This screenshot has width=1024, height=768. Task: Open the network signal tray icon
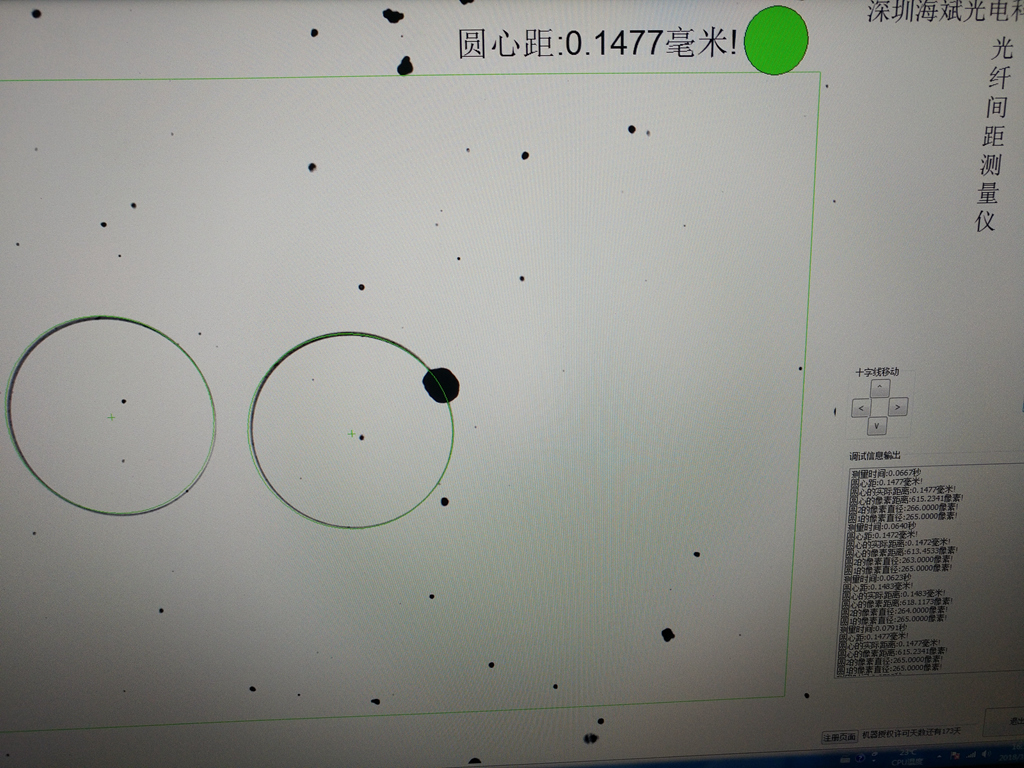(x=970, y=755)
